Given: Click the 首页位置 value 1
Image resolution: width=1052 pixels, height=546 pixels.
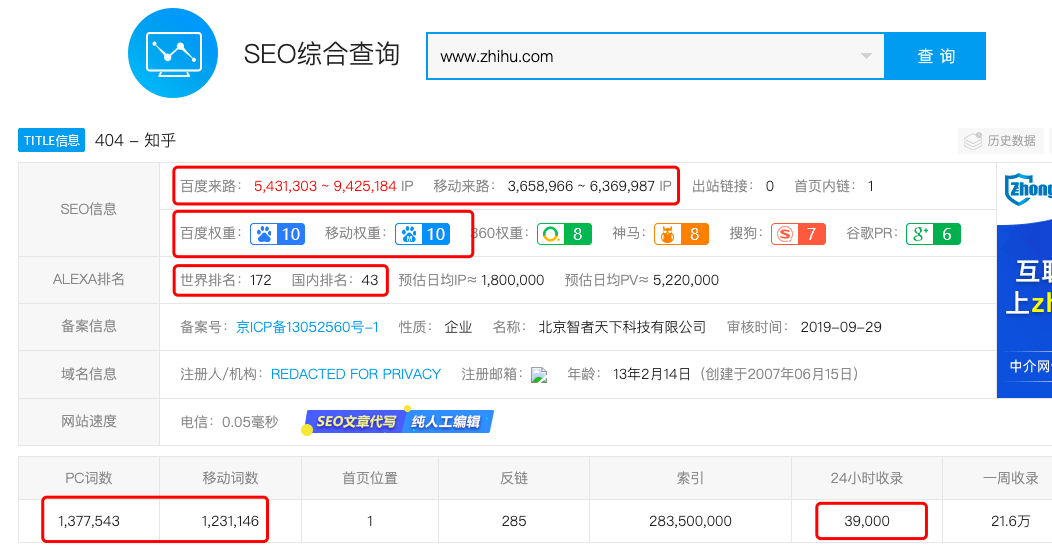Looking at the screenshot, I should pyautogui.click(x=370, y=521).
